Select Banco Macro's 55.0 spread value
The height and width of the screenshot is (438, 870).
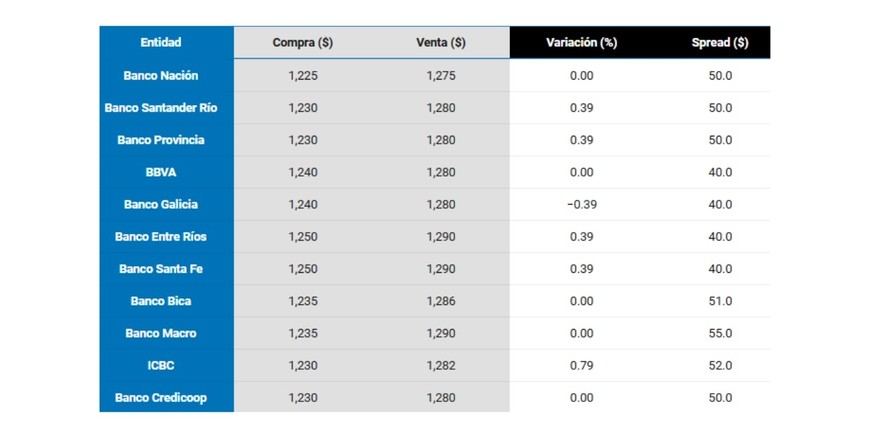click(720, 333)
